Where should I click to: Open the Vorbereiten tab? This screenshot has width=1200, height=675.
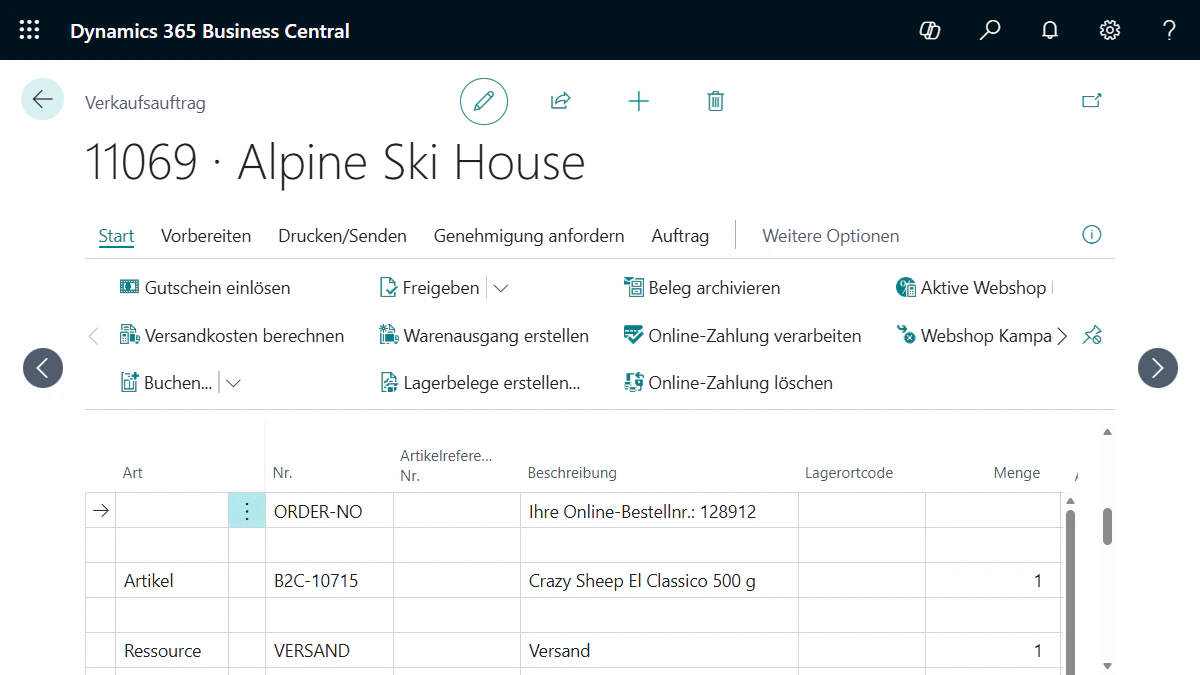(206, 236)
